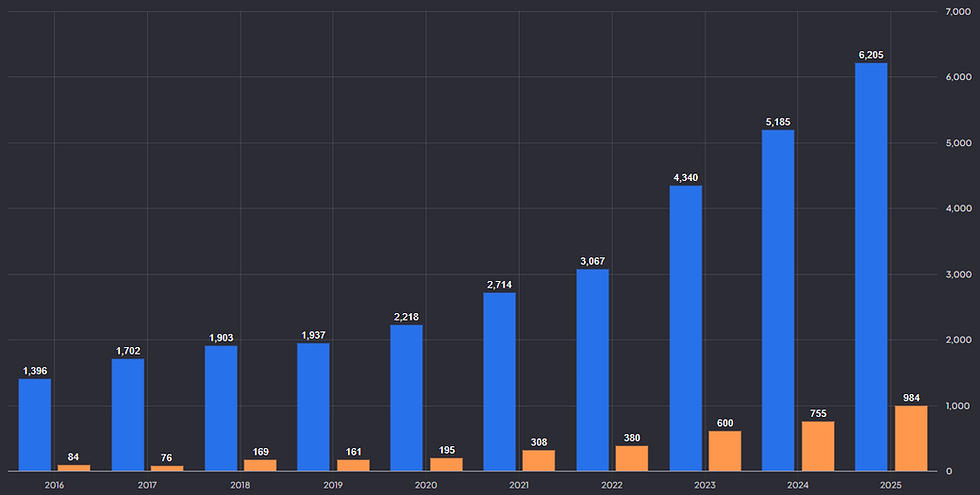Screen dimensions: 980x495
Task: Click the orange 2016 bar labeled 84
Action: 74,468
